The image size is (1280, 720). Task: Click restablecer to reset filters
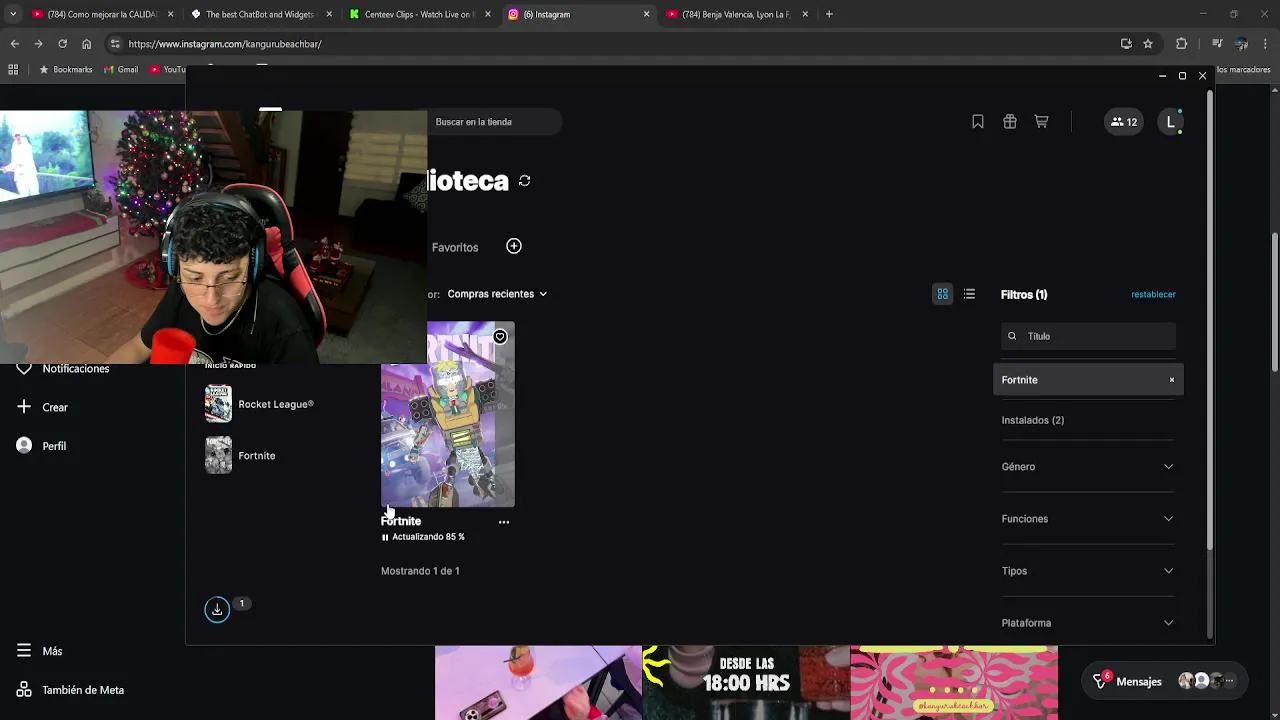pos(1153,295)
